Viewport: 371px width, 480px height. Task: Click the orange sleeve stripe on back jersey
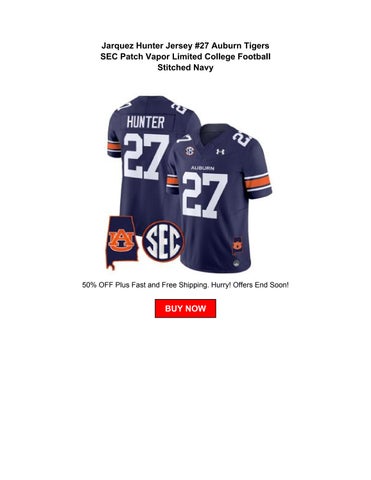(114, 146)
